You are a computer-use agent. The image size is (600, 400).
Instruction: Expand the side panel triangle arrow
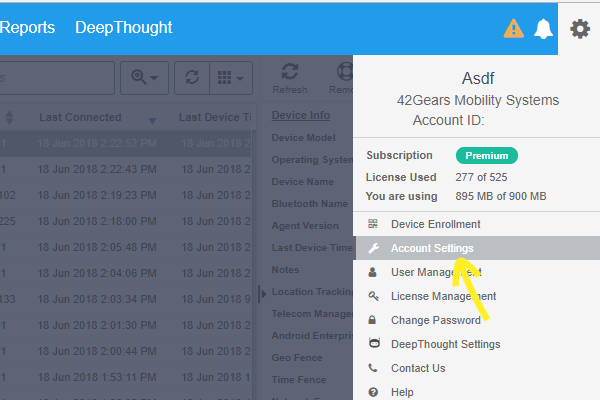[x=262, y=294]
